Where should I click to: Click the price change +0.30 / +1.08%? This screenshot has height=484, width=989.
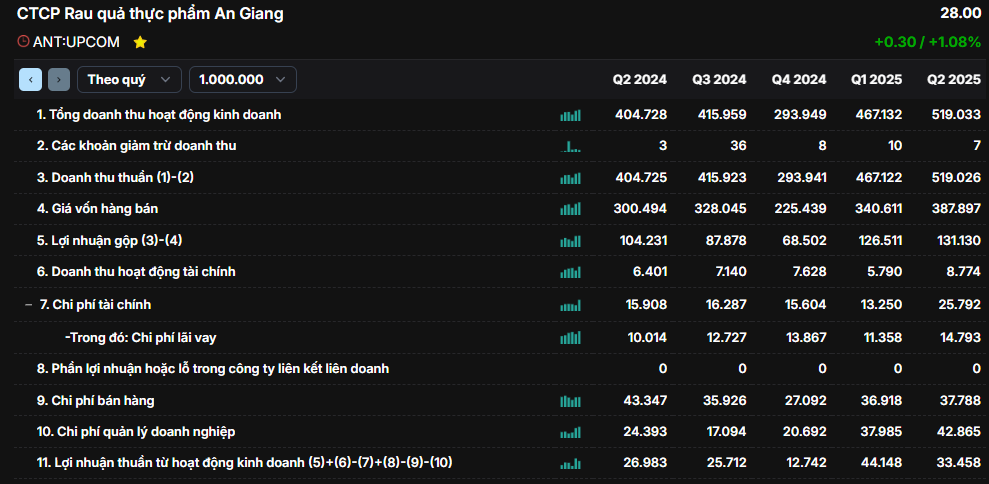[928, 42]
